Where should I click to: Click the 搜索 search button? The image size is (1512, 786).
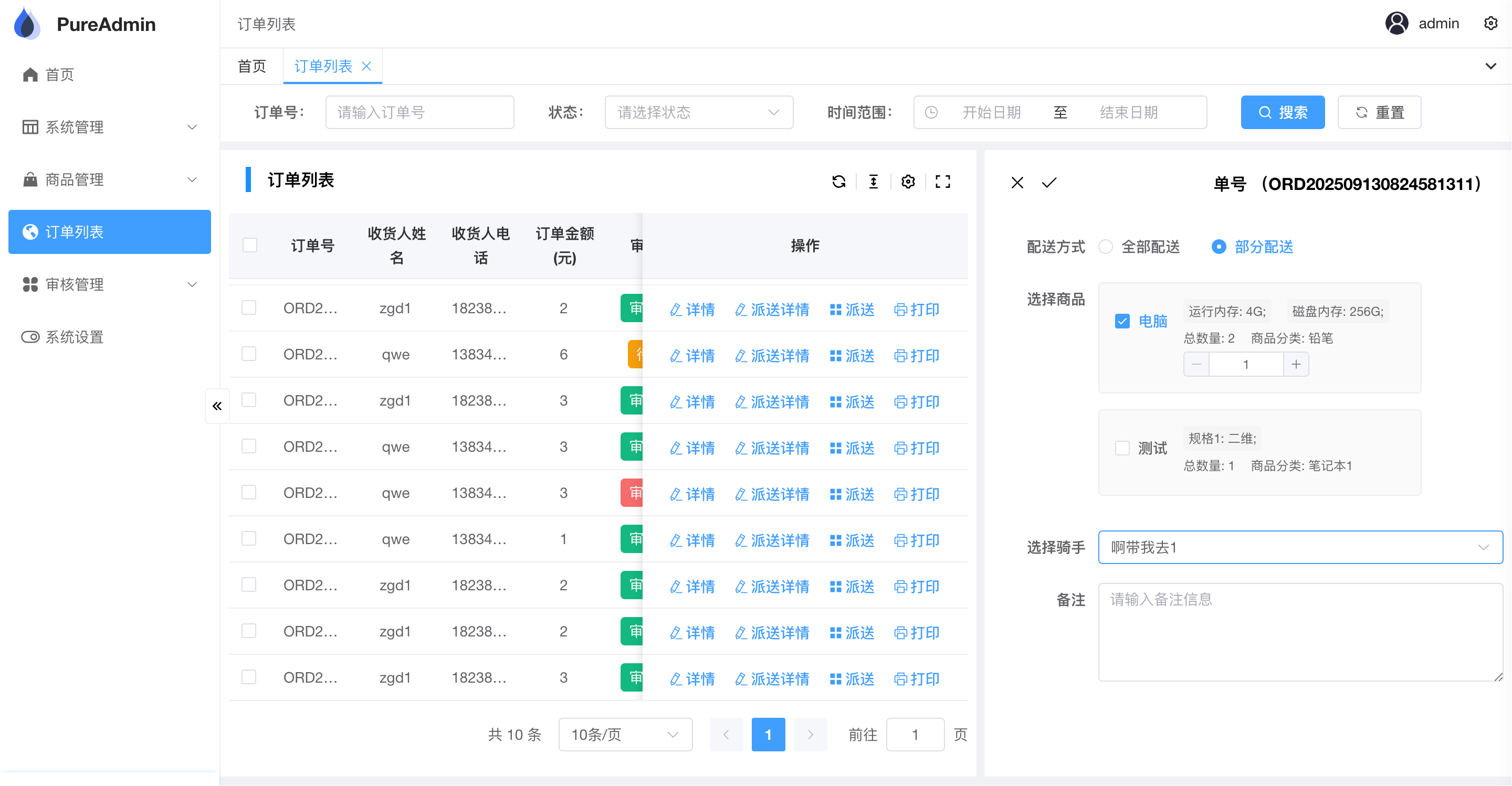(x=1283, y=113)
